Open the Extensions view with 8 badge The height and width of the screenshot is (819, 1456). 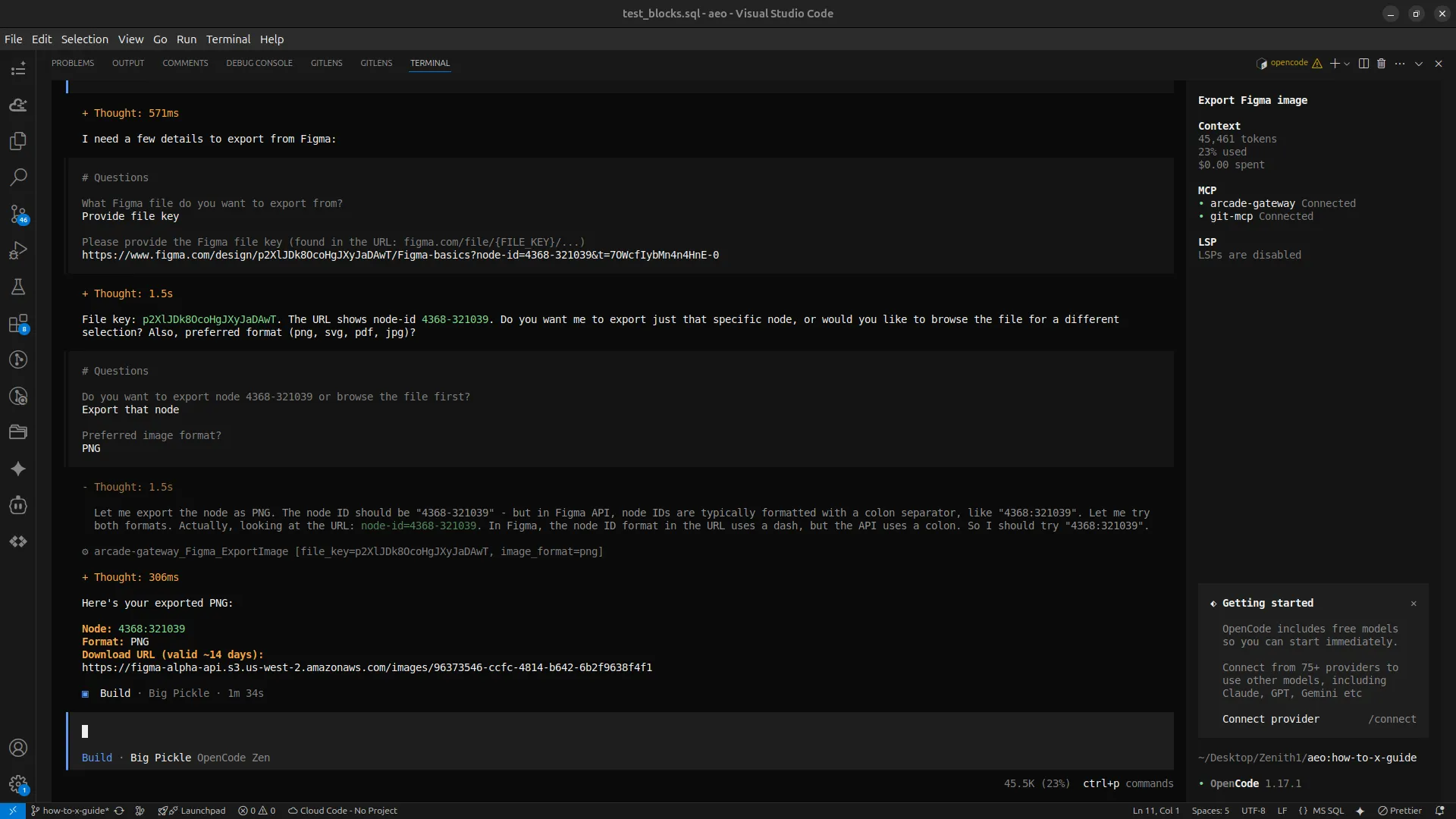pyautogui.click(x=18, y=324)
